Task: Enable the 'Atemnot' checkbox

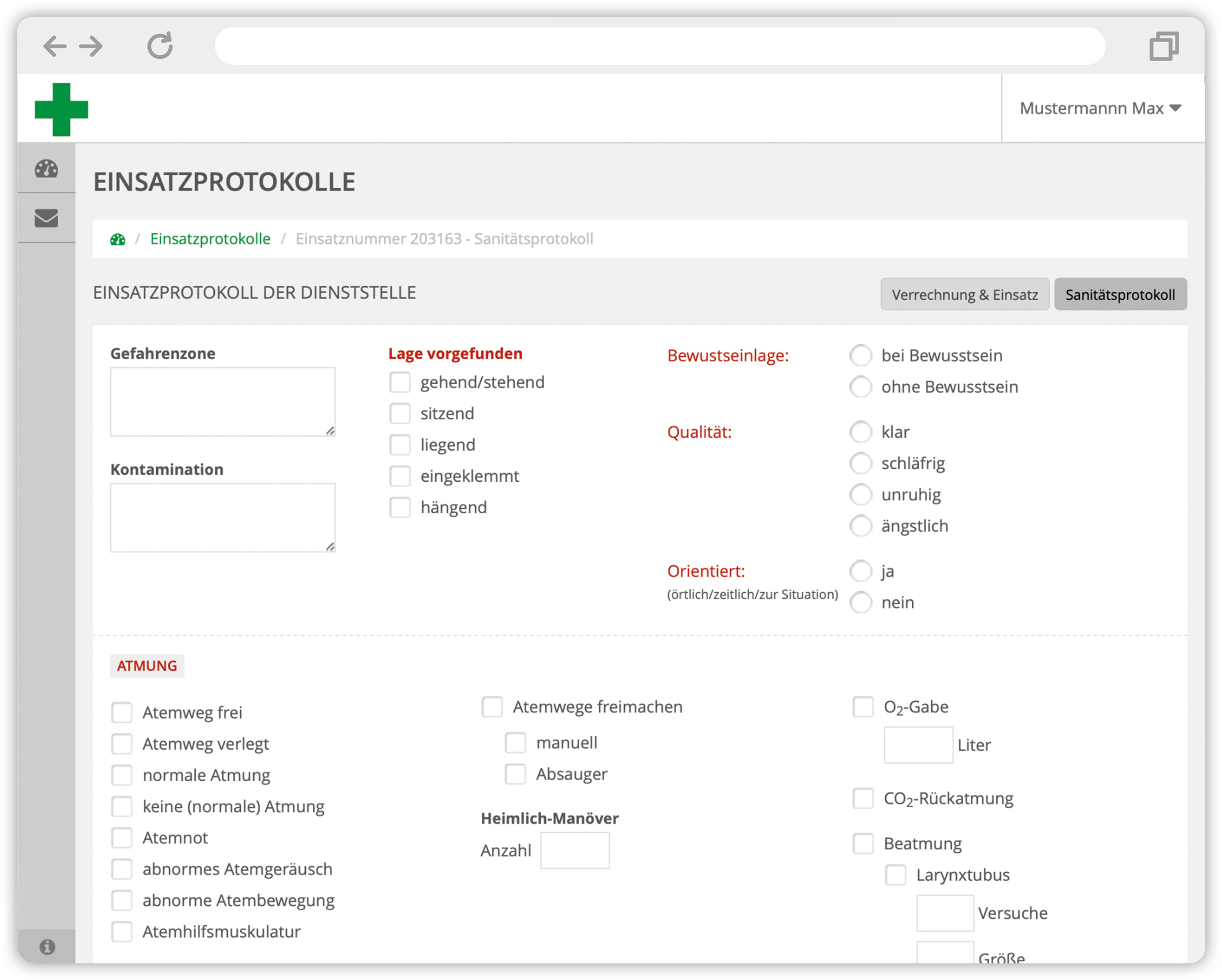Action: [x=122, y=837]
